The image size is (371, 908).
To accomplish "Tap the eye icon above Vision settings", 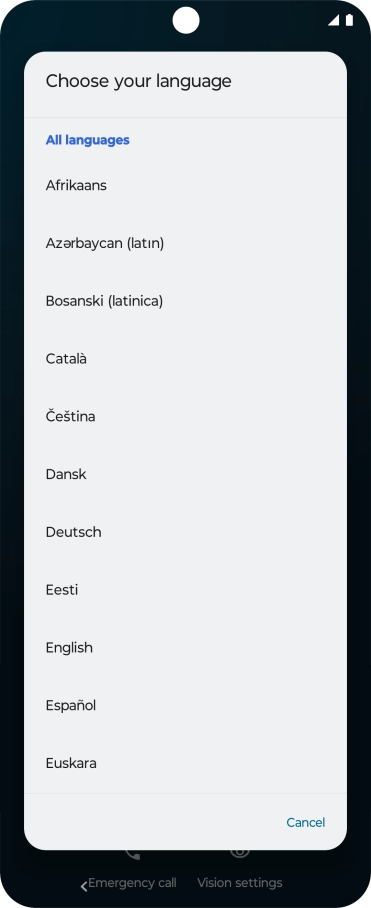I will [240, 854].
